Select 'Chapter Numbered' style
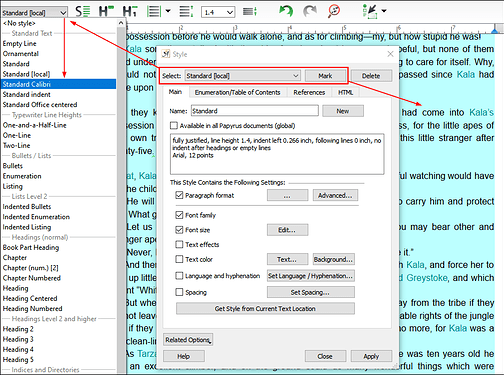This screenshot has width=504, height=375. pos(58,278)
